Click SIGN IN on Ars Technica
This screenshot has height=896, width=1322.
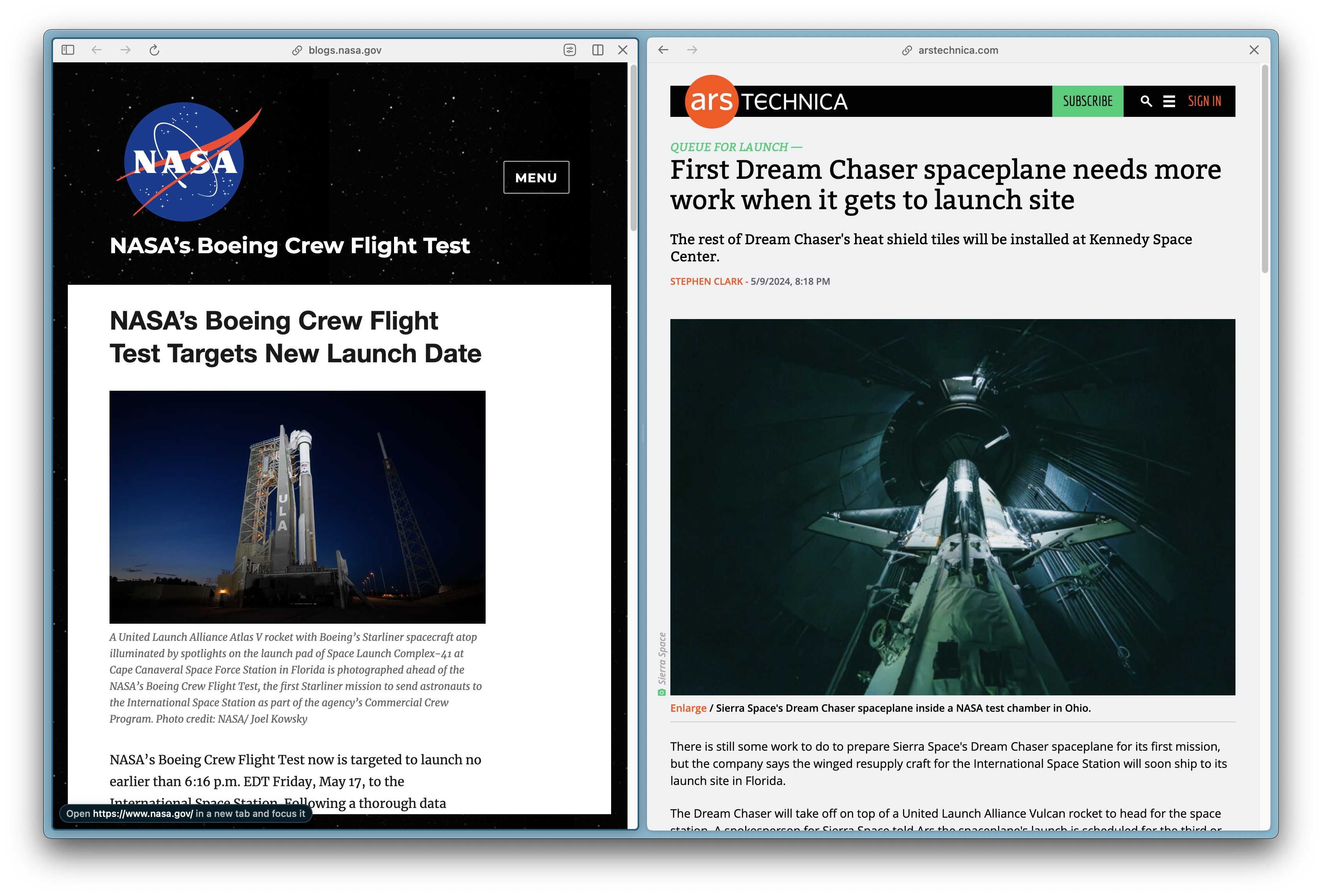(1204, 101)
